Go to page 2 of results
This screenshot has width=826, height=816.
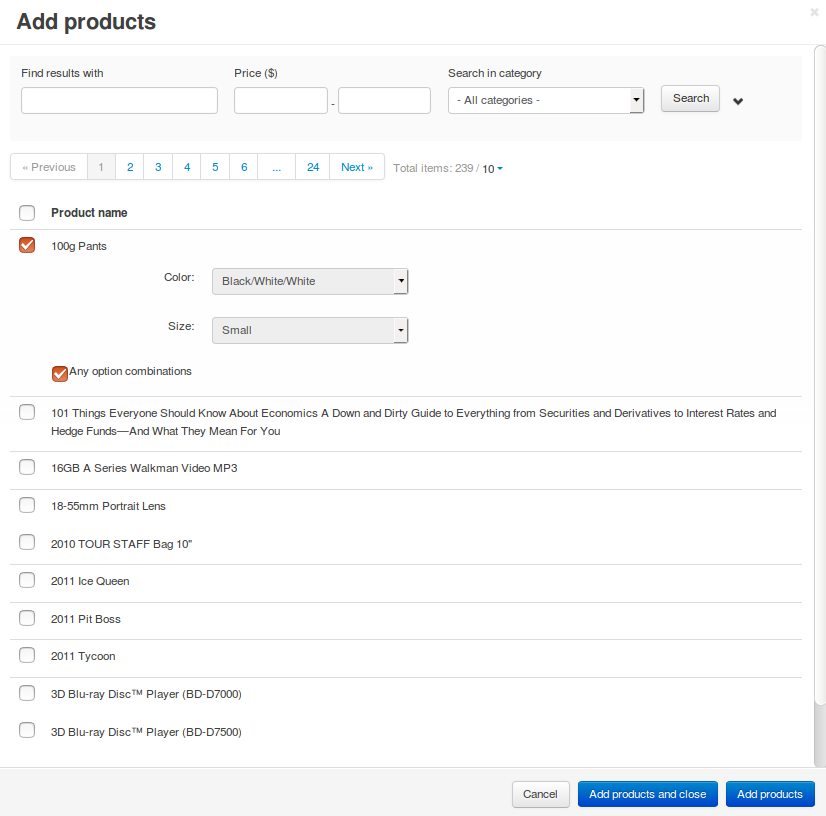[130, 167]
